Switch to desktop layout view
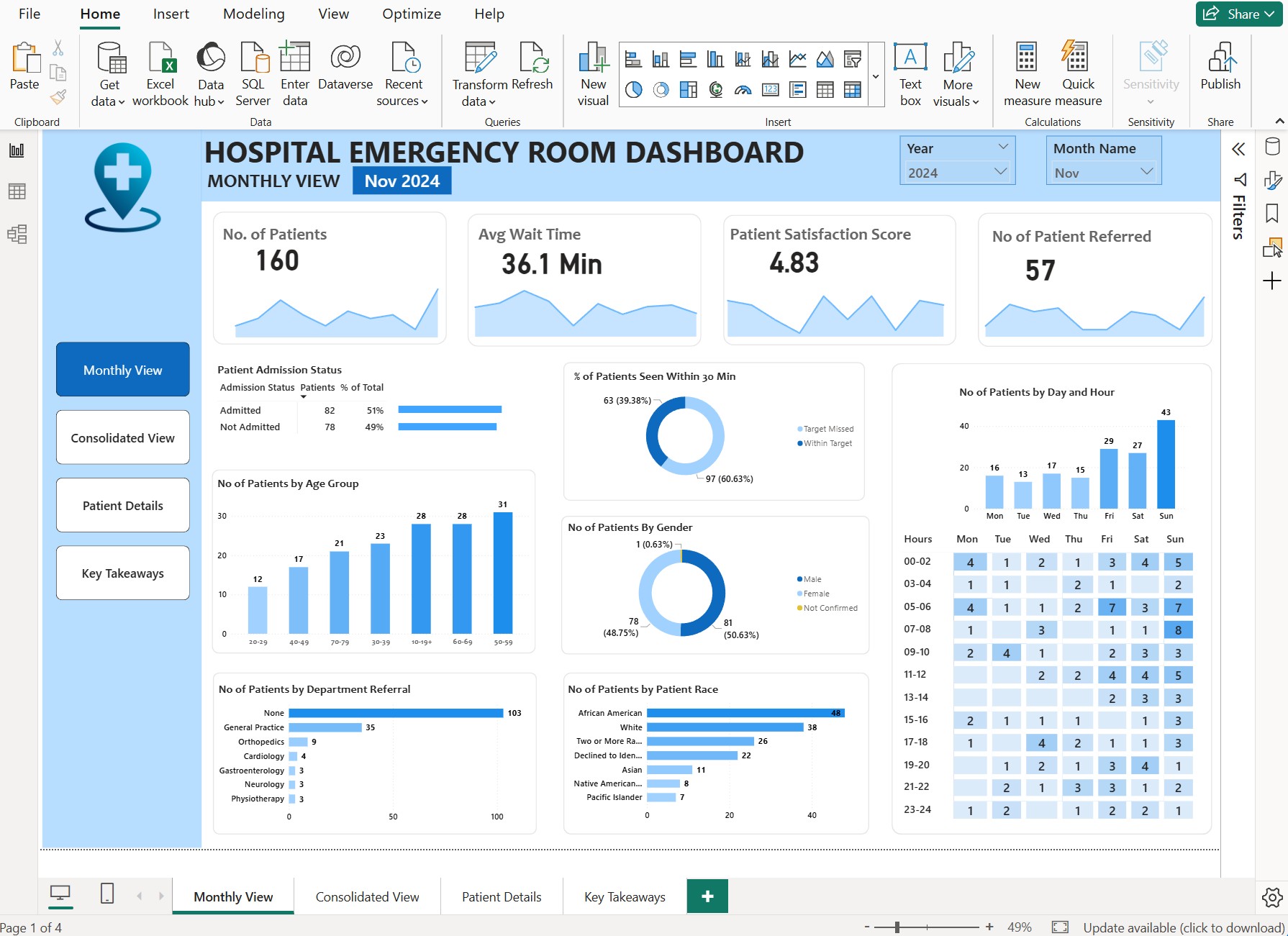This screenshot has height=936, width=1288. [60, 894]
